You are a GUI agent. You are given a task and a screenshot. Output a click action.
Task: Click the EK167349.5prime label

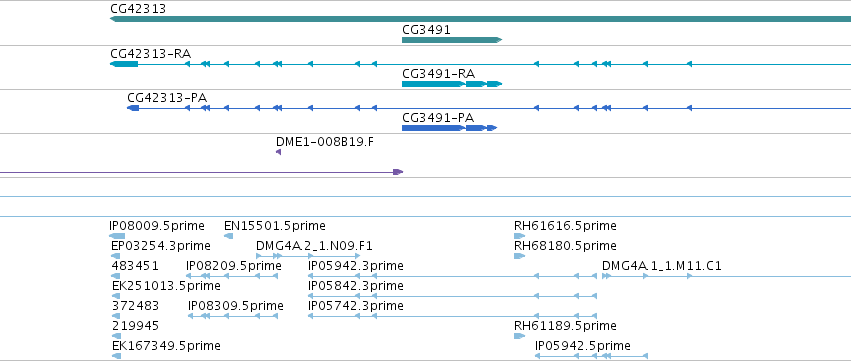[x=166, y=346]
